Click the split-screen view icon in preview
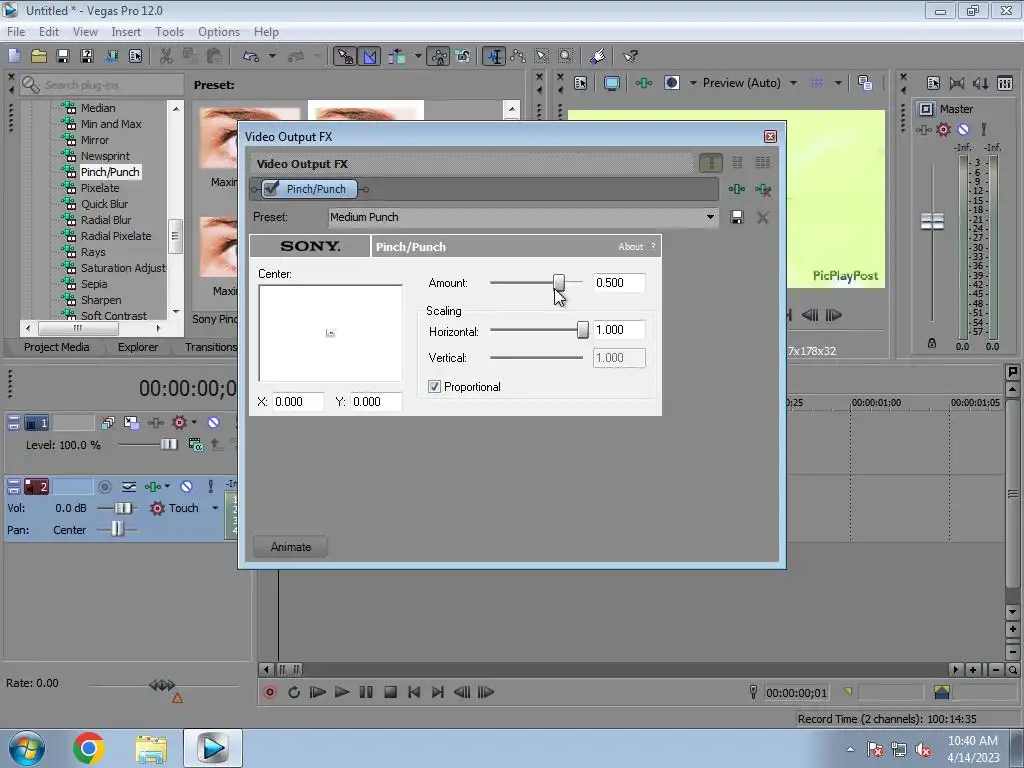The image size is (1024, 768). click(x=671, y=83)
